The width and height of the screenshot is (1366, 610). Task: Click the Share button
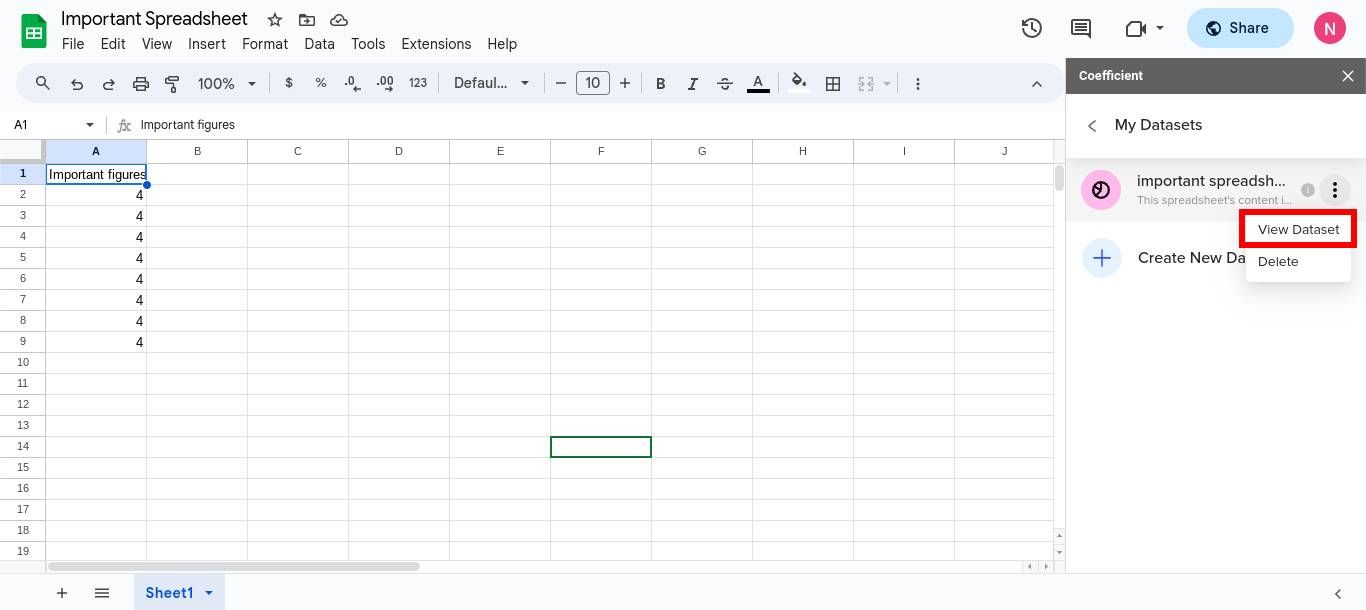[x=1240, y=28]
